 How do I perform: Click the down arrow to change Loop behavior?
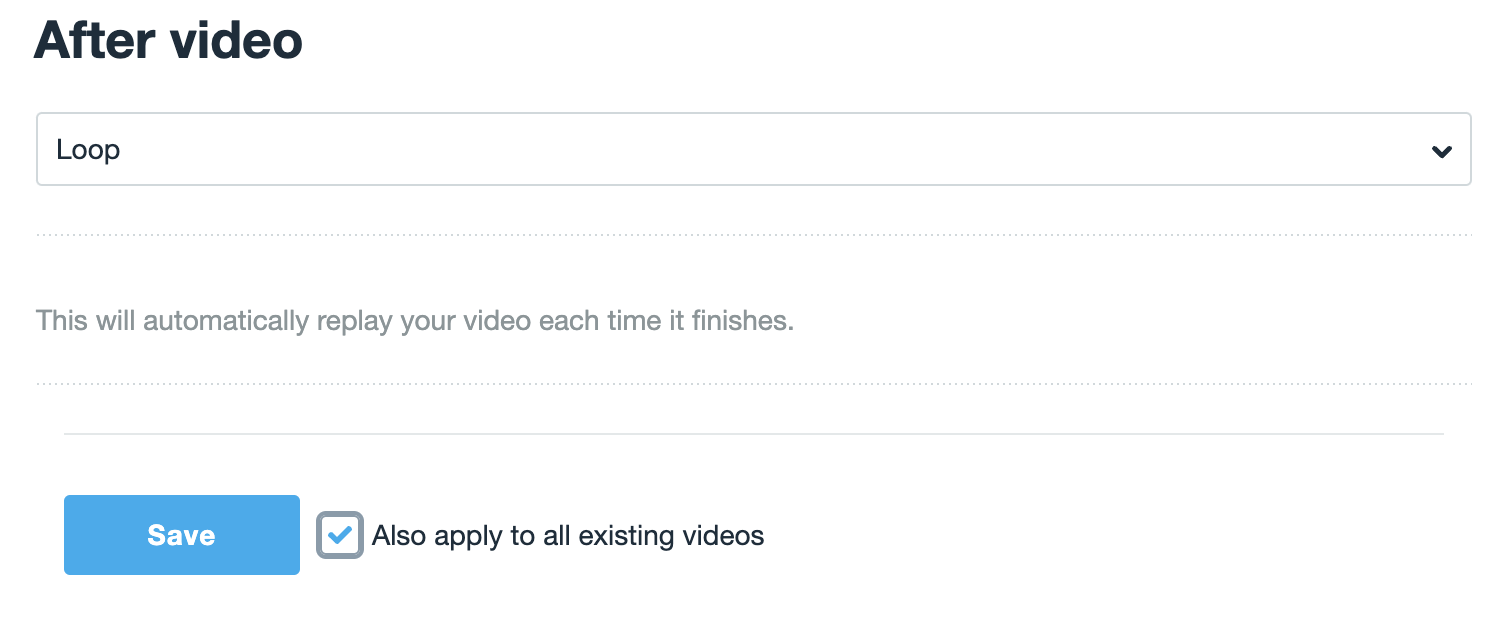1441,151
